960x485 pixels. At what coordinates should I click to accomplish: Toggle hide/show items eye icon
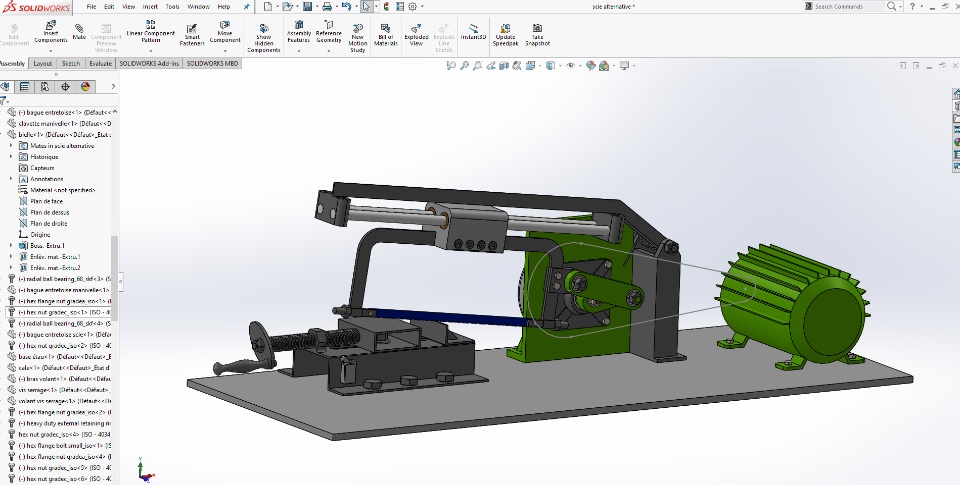point(570,65)
